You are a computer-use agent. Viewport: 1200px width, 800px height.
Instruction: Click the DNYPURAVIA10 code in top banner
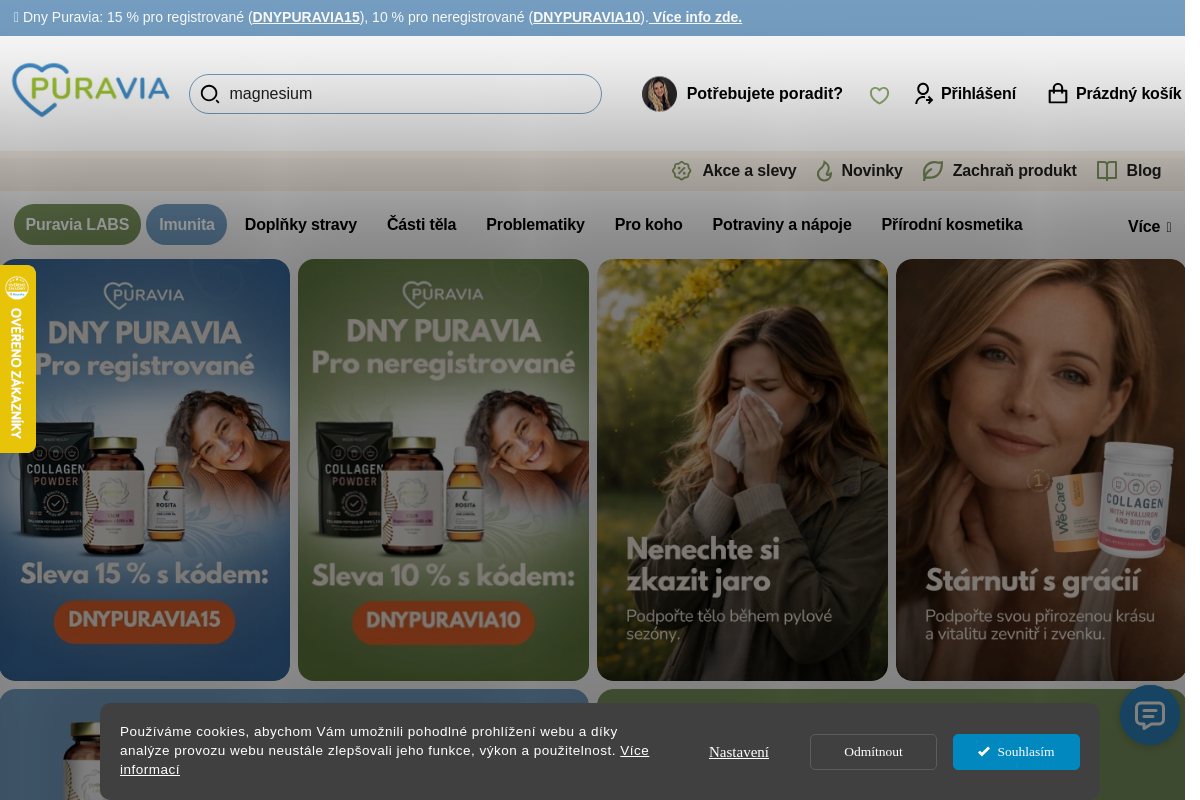point(587,17)
